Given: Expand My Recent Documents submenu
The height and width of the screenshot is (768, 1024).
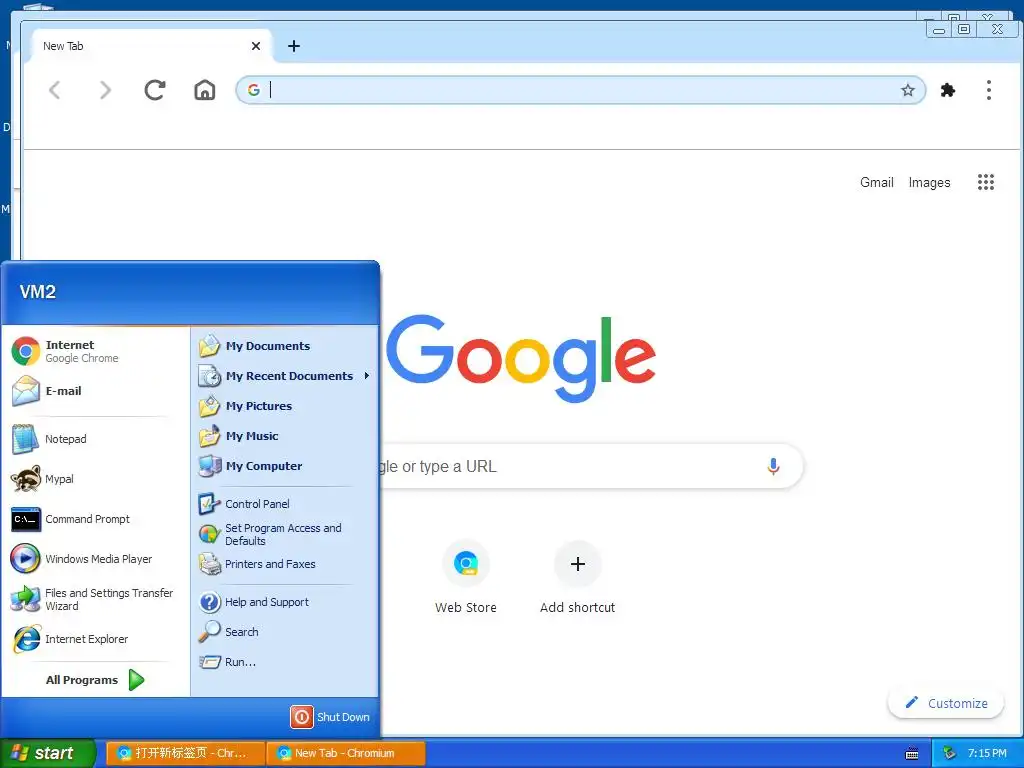Looking at the screenshot, I should click(x=285, y=376).
